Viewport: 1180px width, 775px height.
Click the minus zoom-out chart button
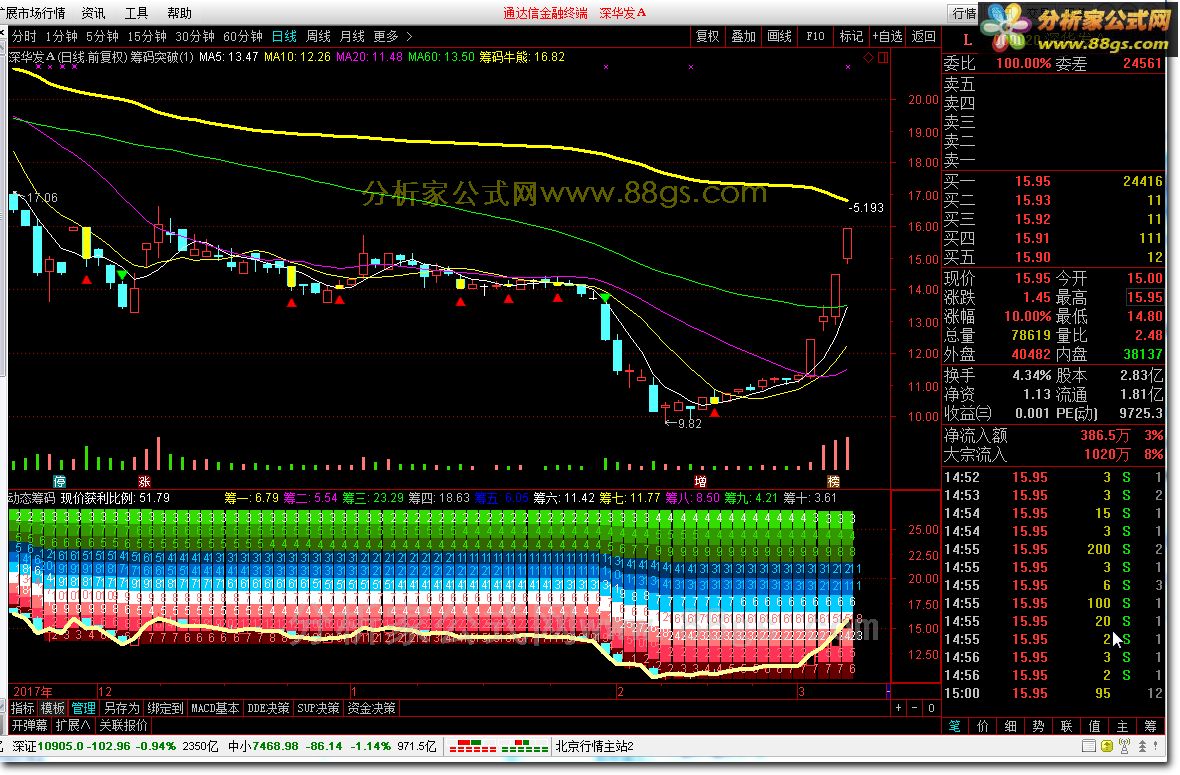click(914, 708)
